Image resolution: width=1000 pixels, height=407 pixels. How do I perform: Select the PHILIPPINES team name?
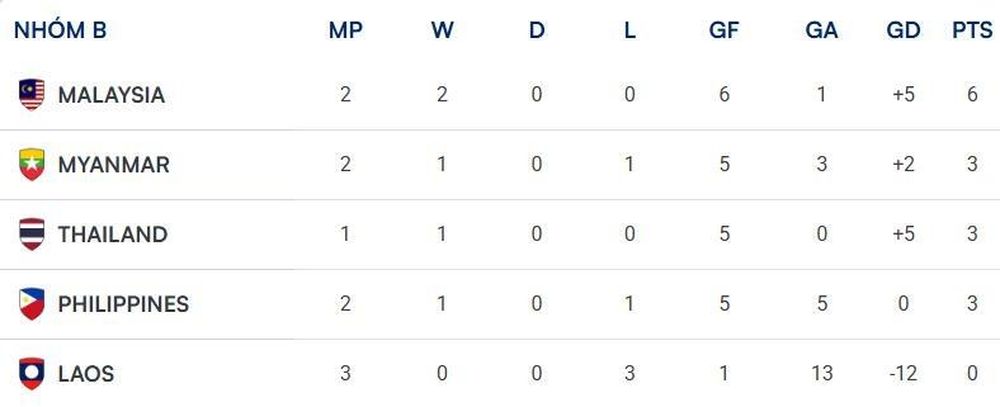(124, 304)
